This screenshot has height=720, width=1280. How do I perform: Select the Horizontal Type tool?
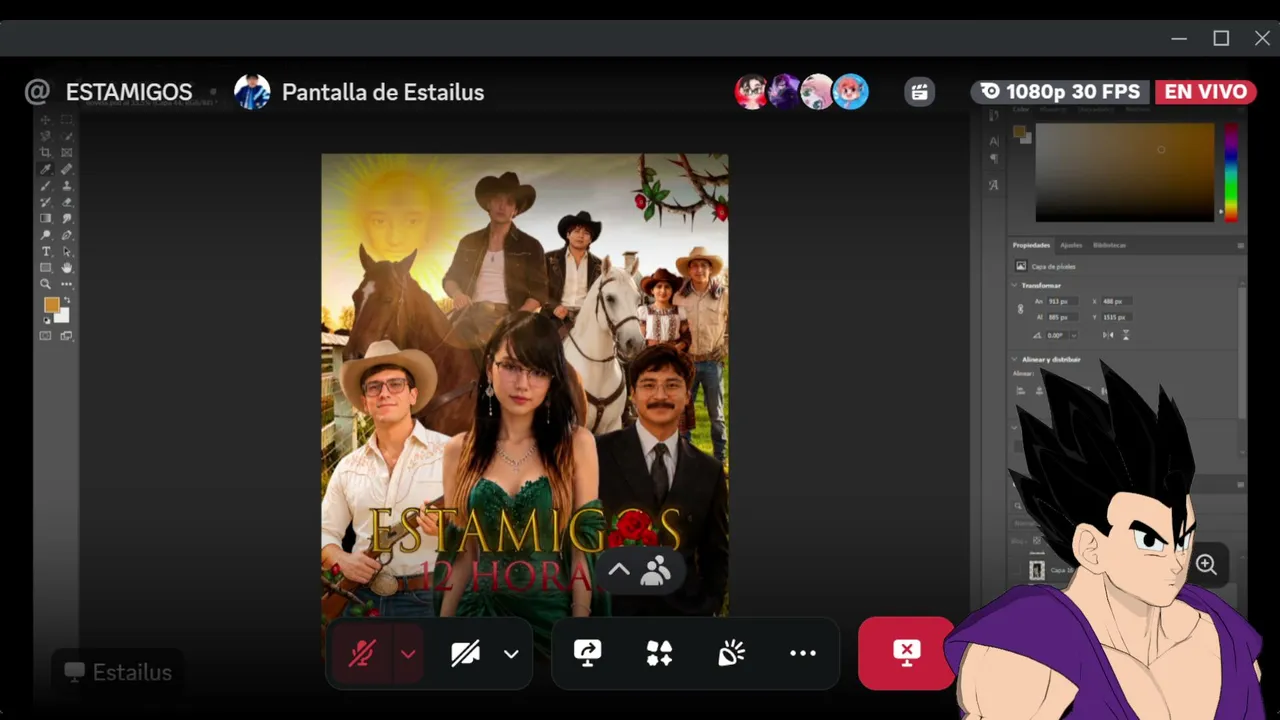pos(45,251)
